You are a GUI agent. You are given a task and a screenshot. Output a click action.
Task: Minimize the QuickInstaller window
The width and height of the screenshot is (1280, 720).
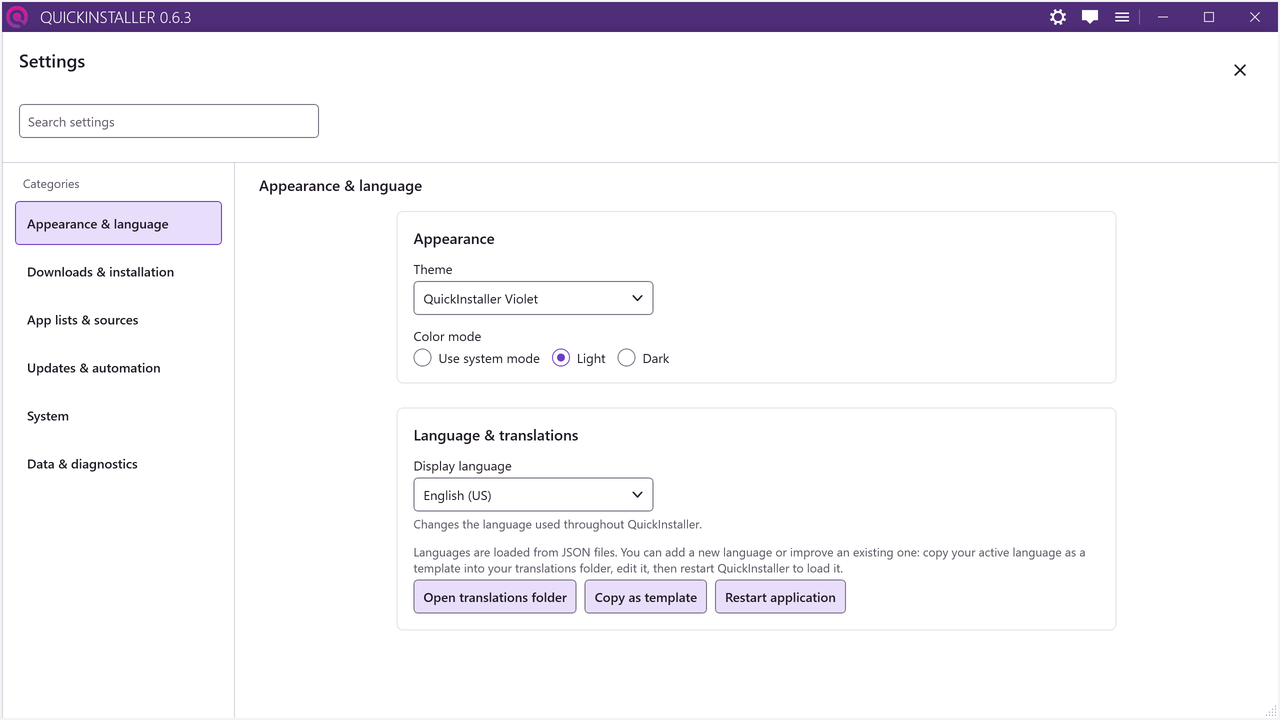click(1163, 17)
